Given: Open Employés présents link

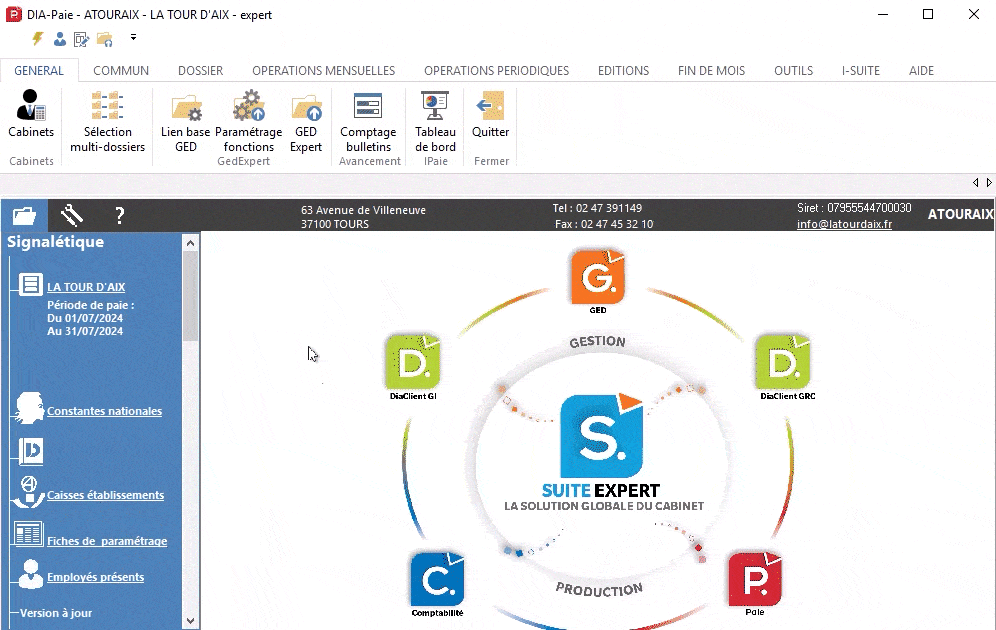Looking at the screenshot, I should click(95, 577).
